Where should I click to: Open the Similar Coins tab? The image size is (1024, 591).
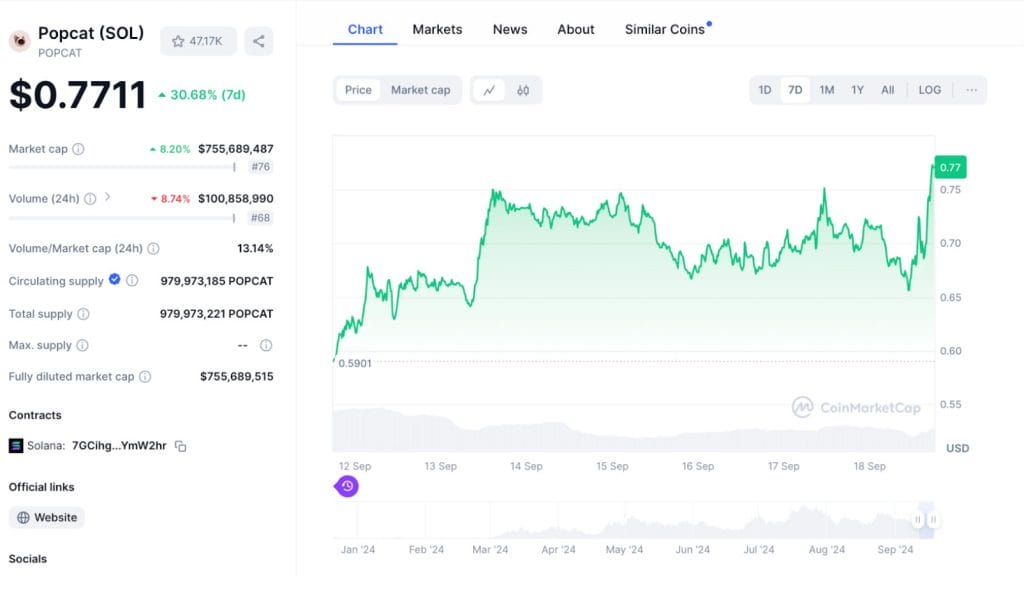pos(665,29)
